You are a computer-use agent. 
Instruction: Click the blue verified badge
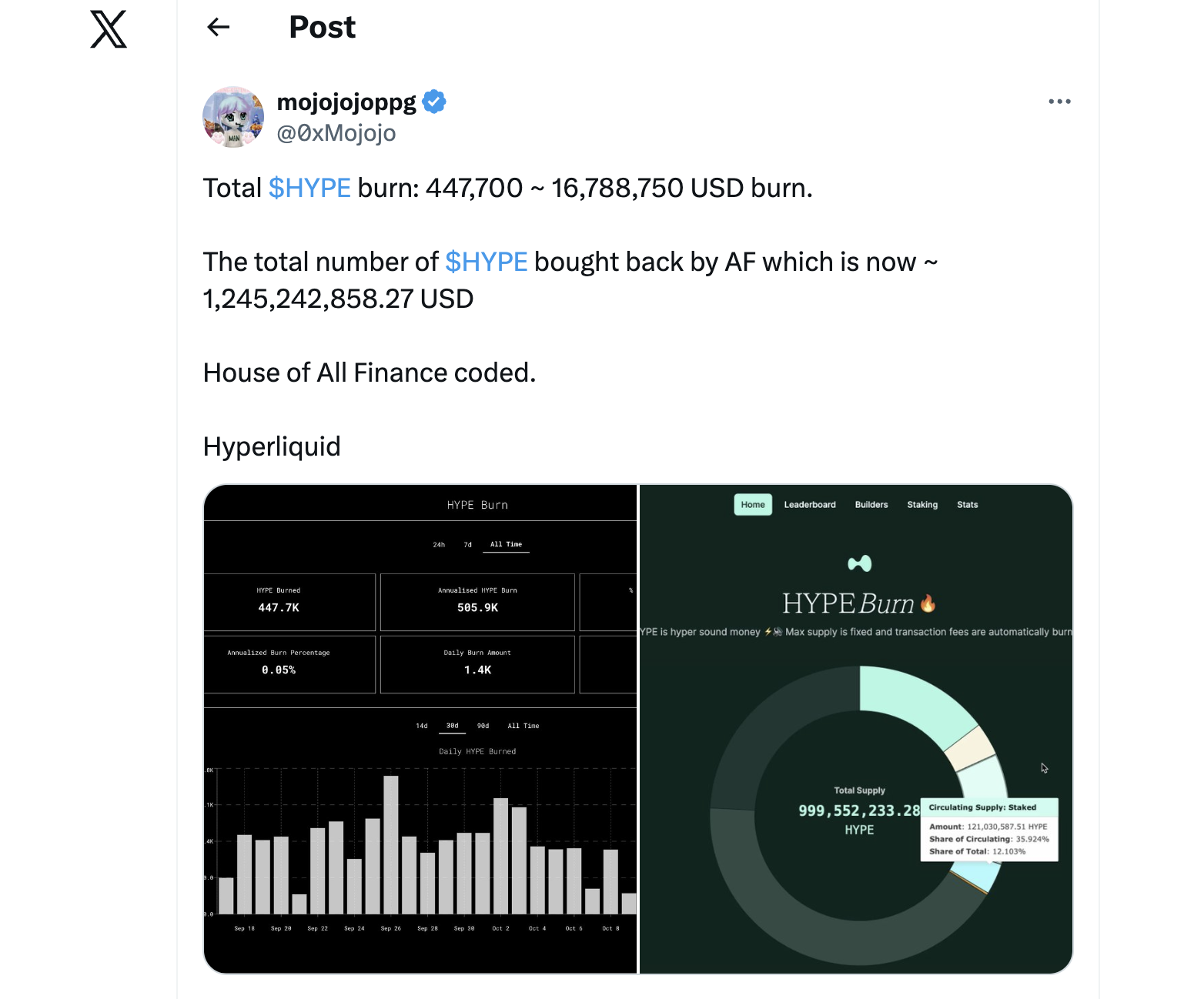[x=434, y=102]
